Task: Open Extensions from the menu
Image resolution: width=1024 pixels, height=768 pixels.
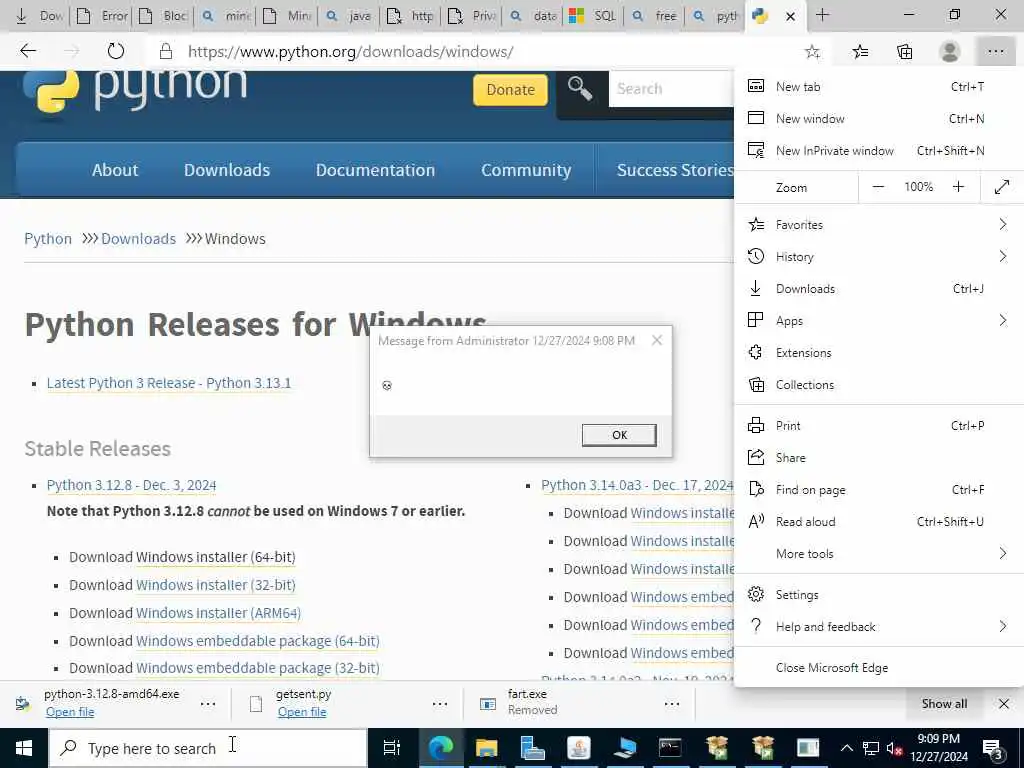Action: pos(878,353)
